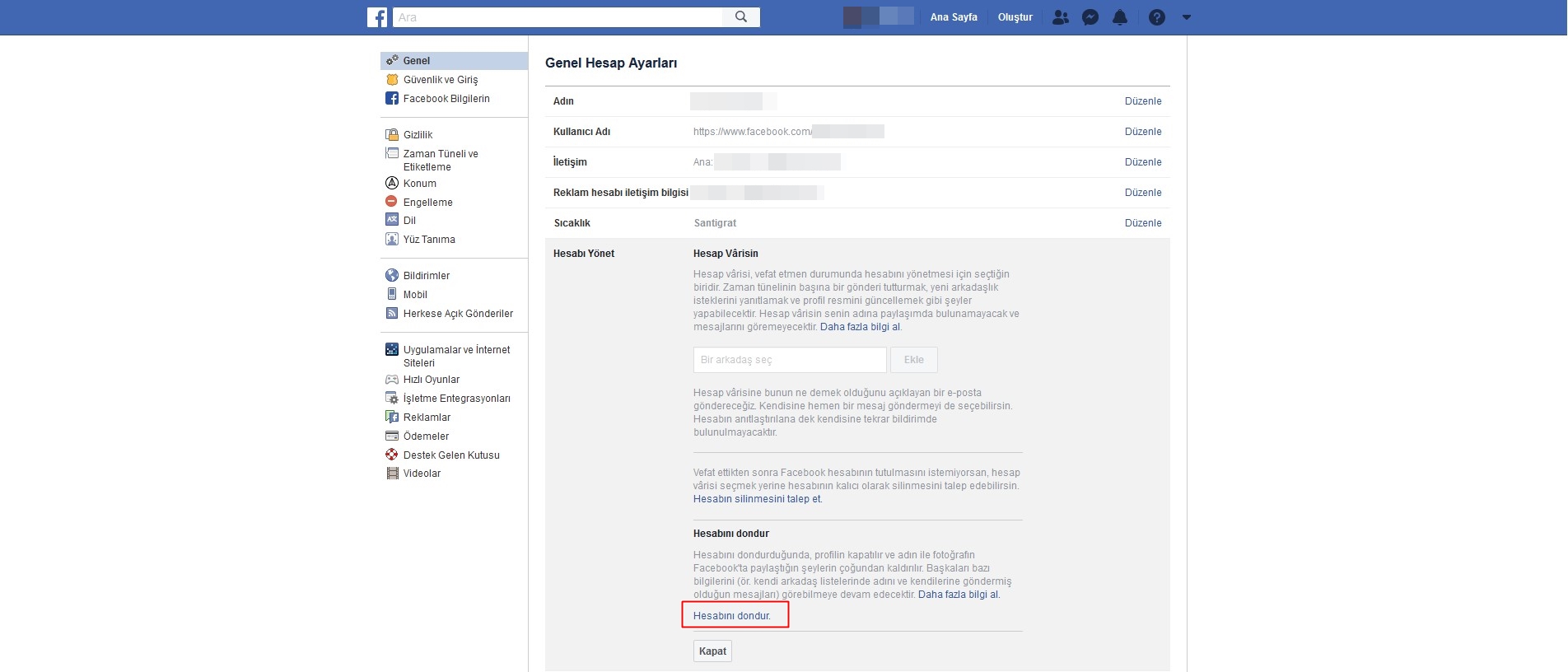This screenshot has width=1568, height=672.
Task: Click the Hızlı Oyunlar gamepad icon
Action: [x=392, y=380]
